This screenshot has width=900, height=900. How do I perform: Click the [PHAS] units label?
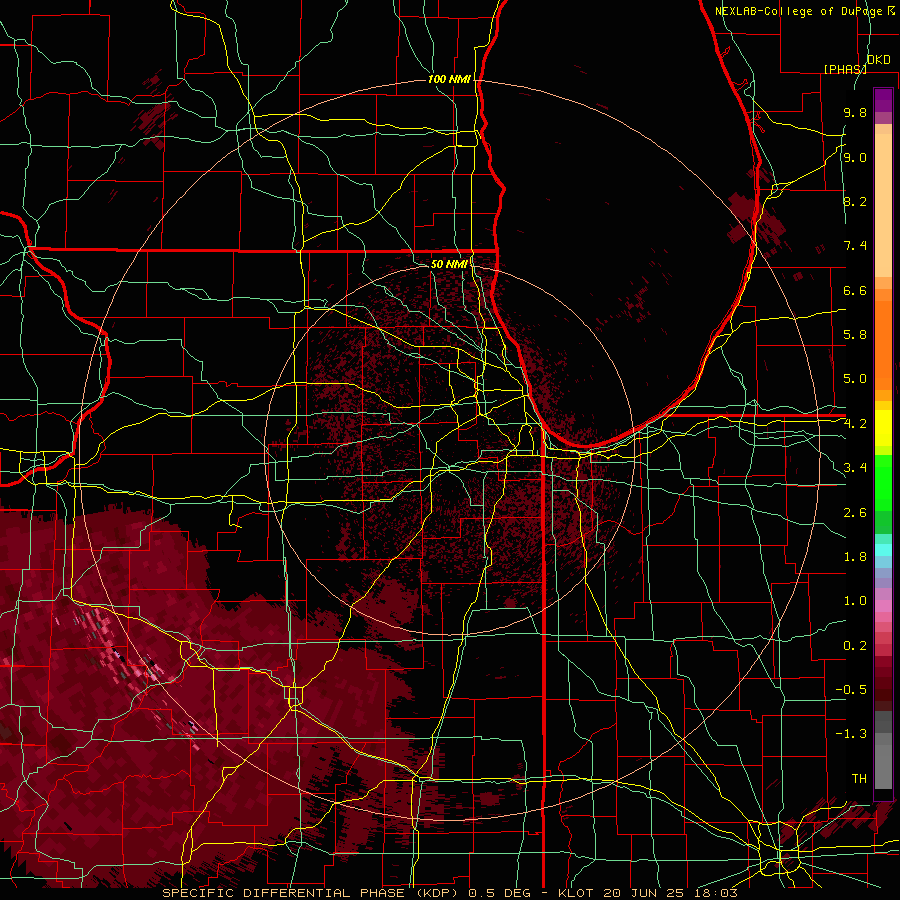click(x=845, y=69)
